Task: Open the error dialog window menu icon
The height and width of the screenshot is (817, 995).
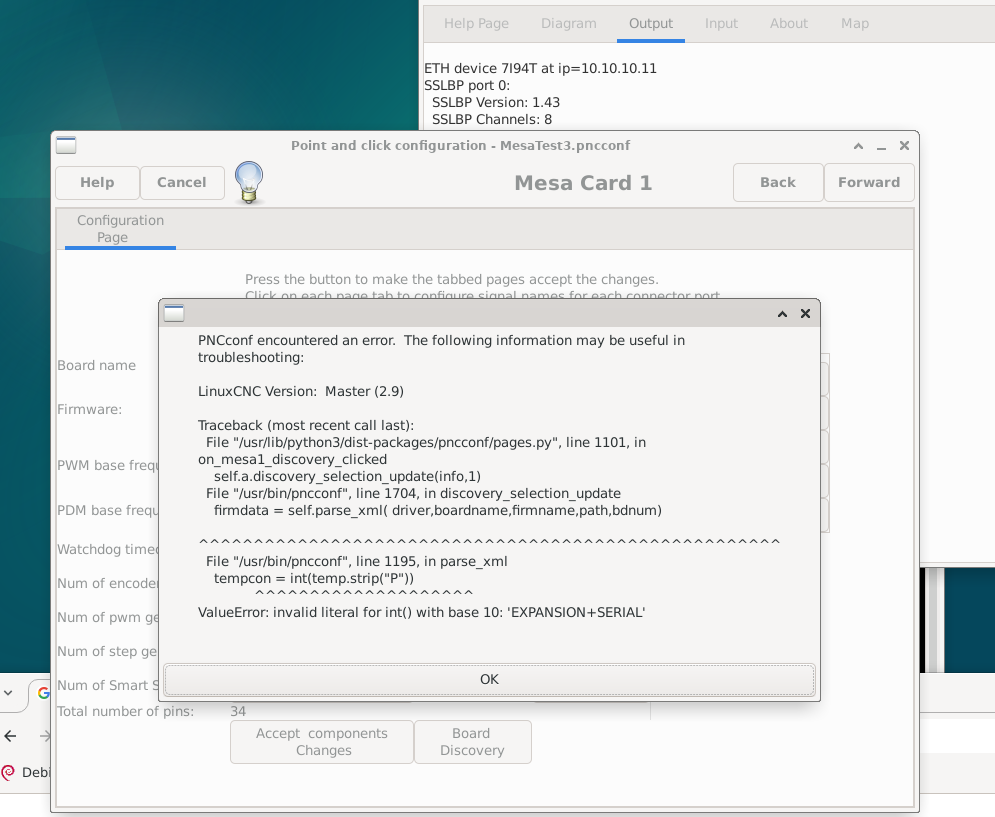Action: tap(174, 313)
